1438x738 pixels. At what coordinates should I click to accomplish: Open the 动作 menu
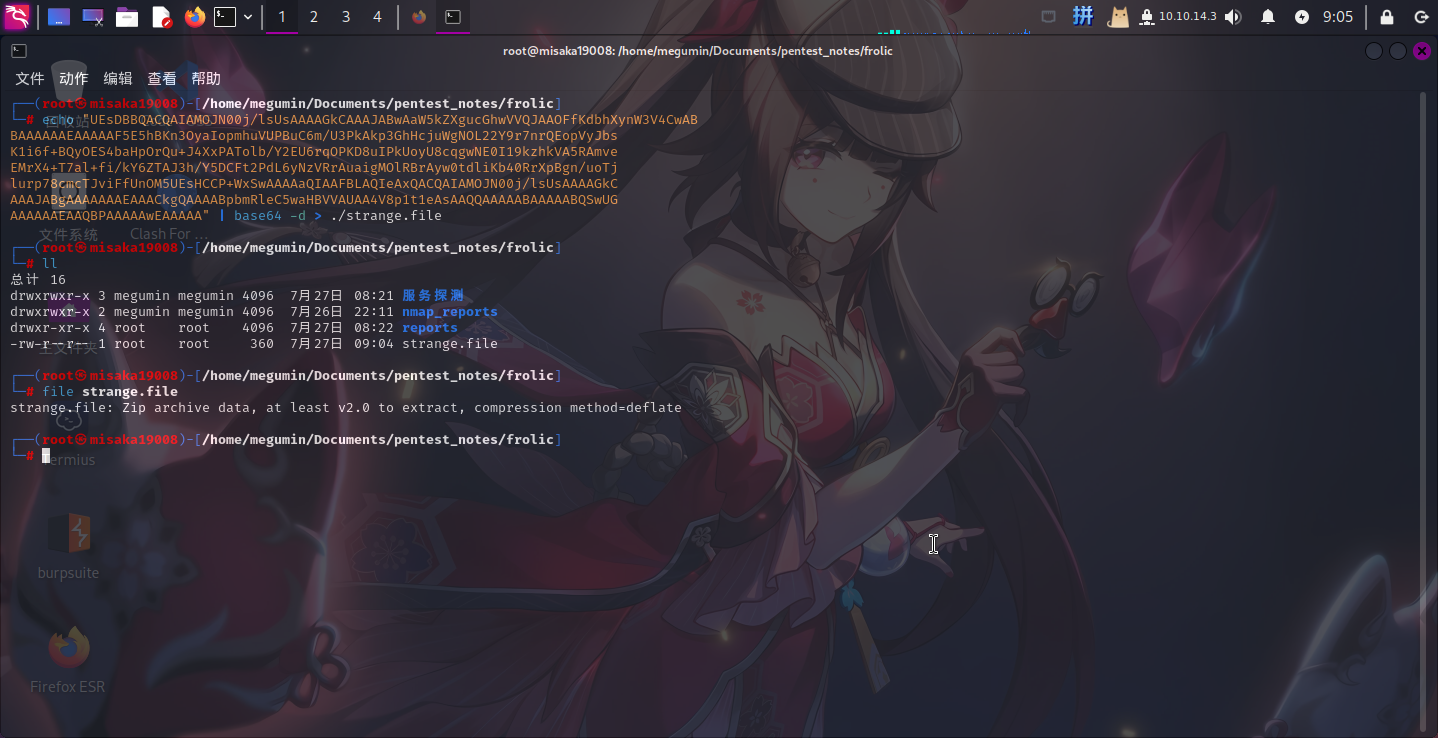pyautogui.click(x=74, y=79)
